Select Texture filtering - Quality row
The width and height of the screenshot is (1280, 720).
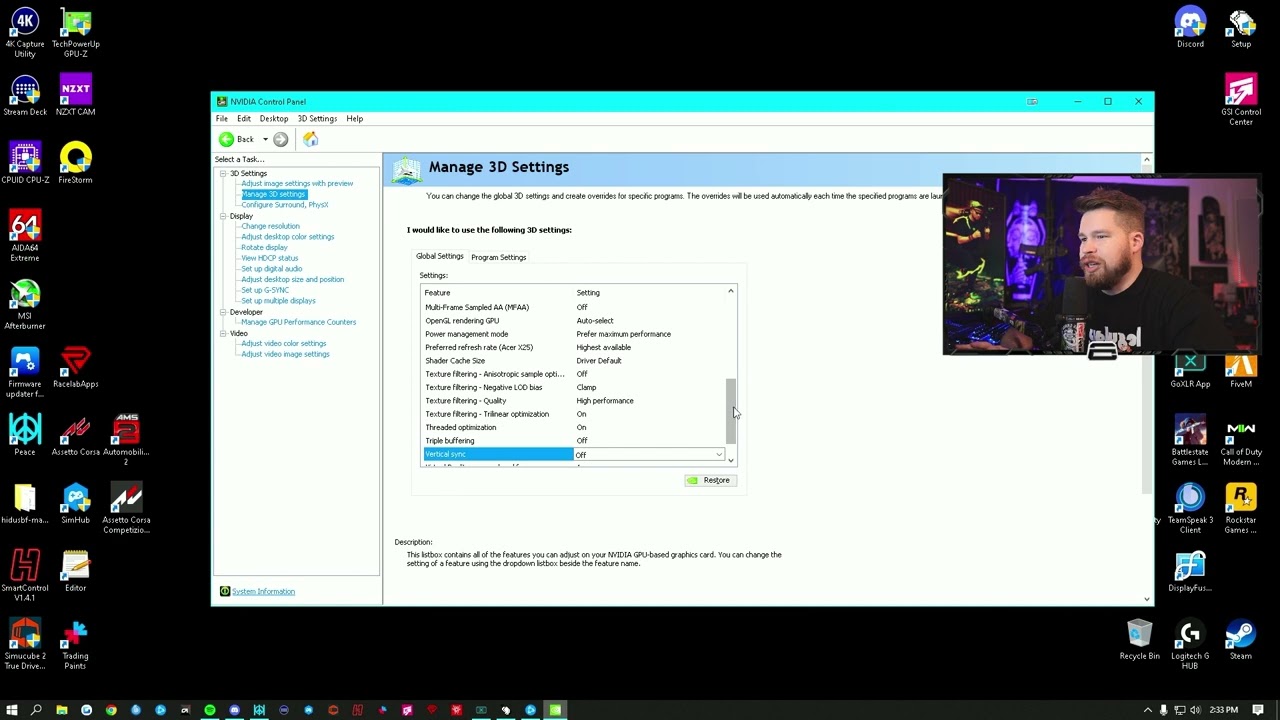point(574,401)
